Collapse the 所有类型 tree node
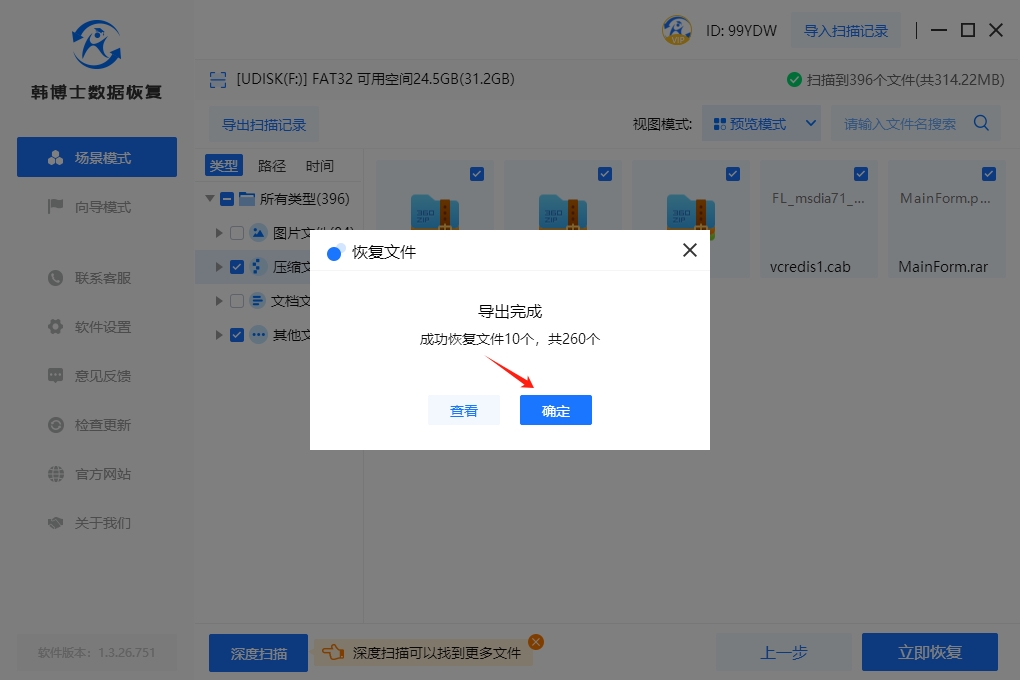Image resolution: width=1020 pixels, height=680 pixels. pyautogui.click(x=210, y=199)
